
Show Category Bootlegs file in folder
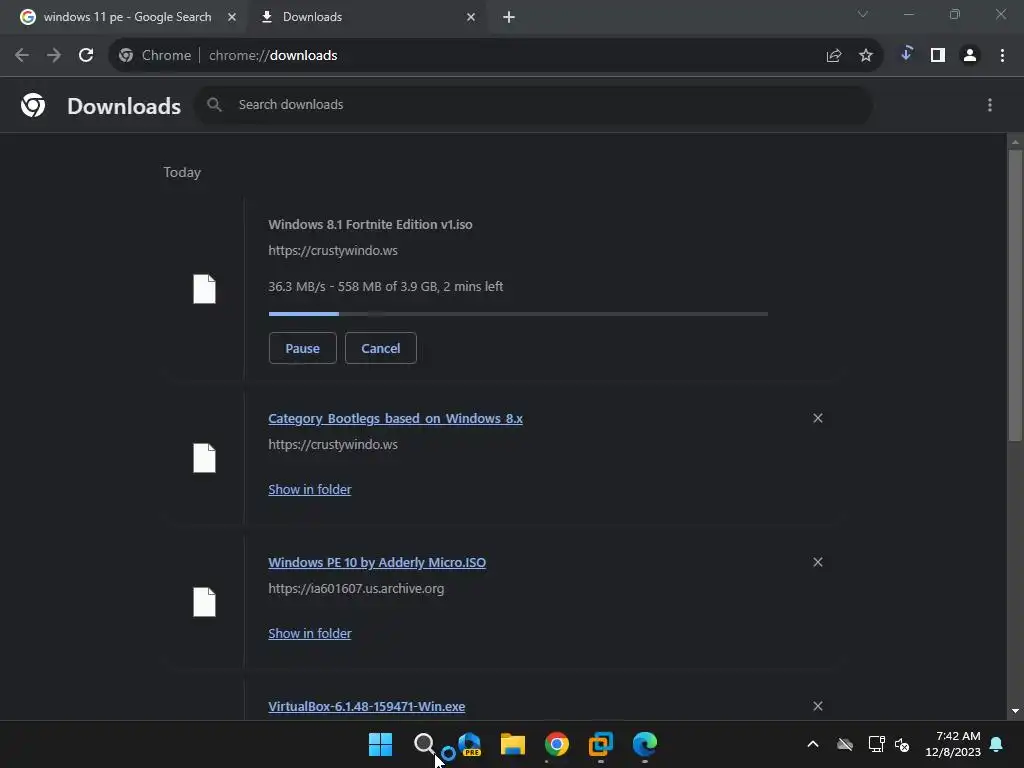[x=310, y=489]
